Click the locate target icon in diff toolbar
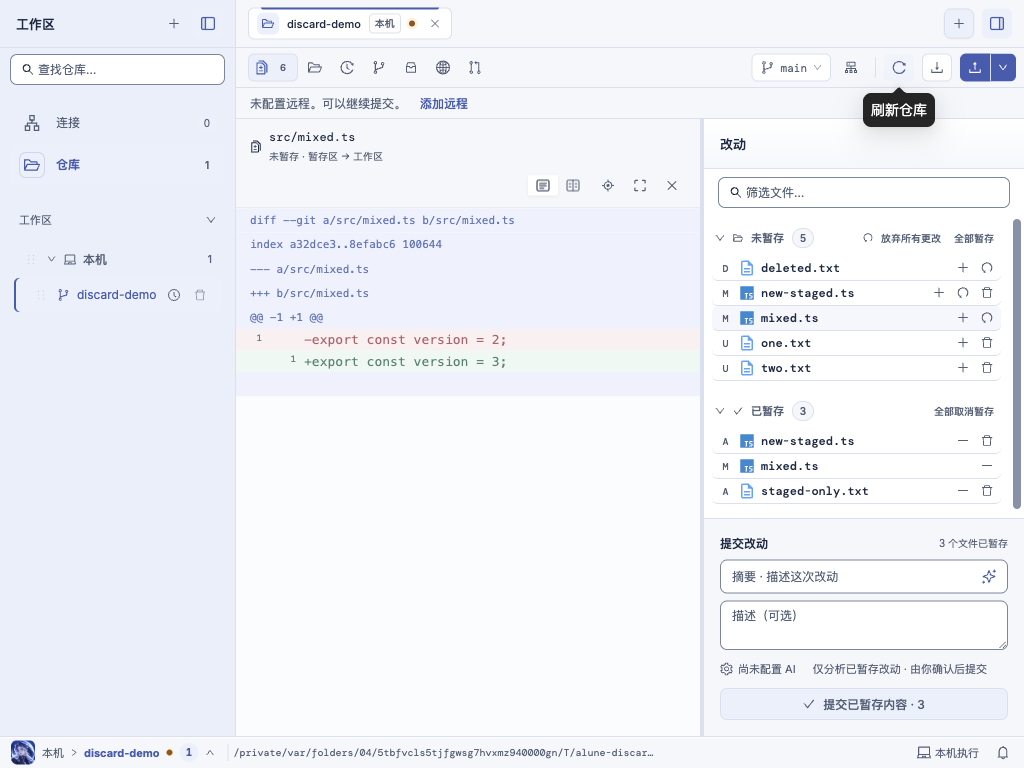This screenshot has height=768, width=1024. coord(608,185)
